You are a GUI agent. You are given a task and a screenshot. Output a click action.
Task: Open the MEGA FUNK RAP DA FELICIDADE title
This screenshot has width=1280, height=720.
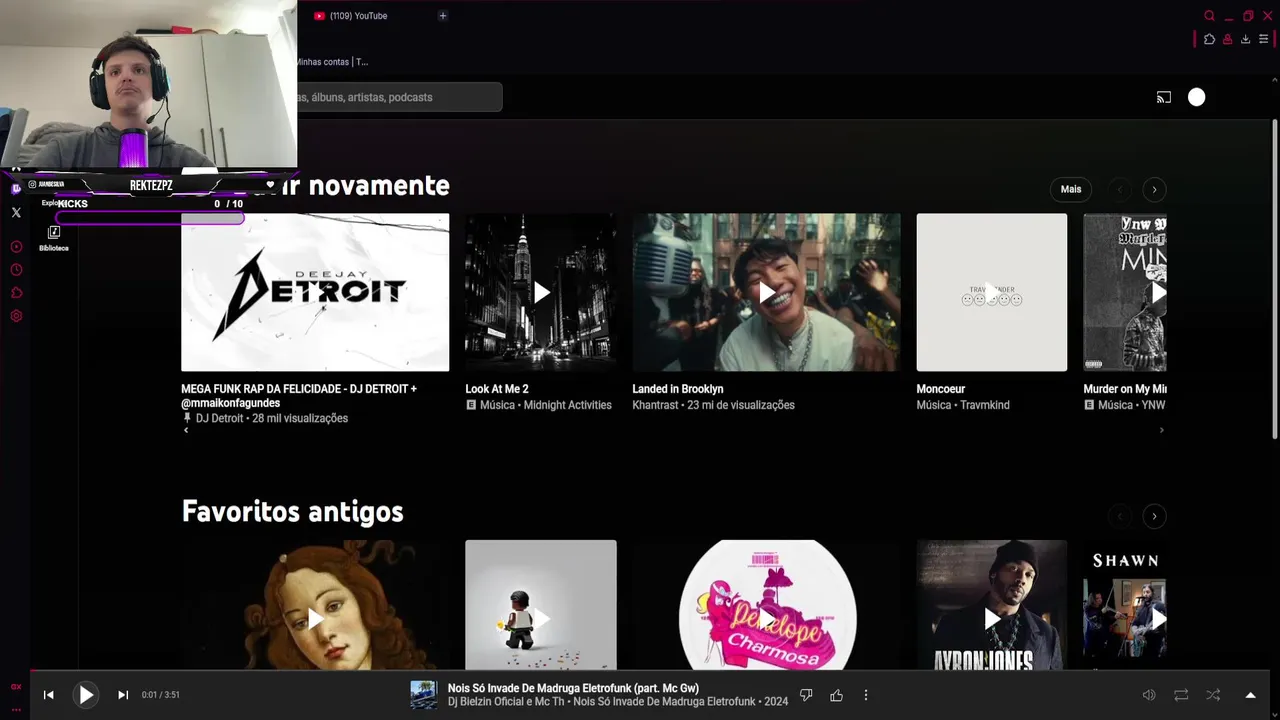tap(299, 396)
